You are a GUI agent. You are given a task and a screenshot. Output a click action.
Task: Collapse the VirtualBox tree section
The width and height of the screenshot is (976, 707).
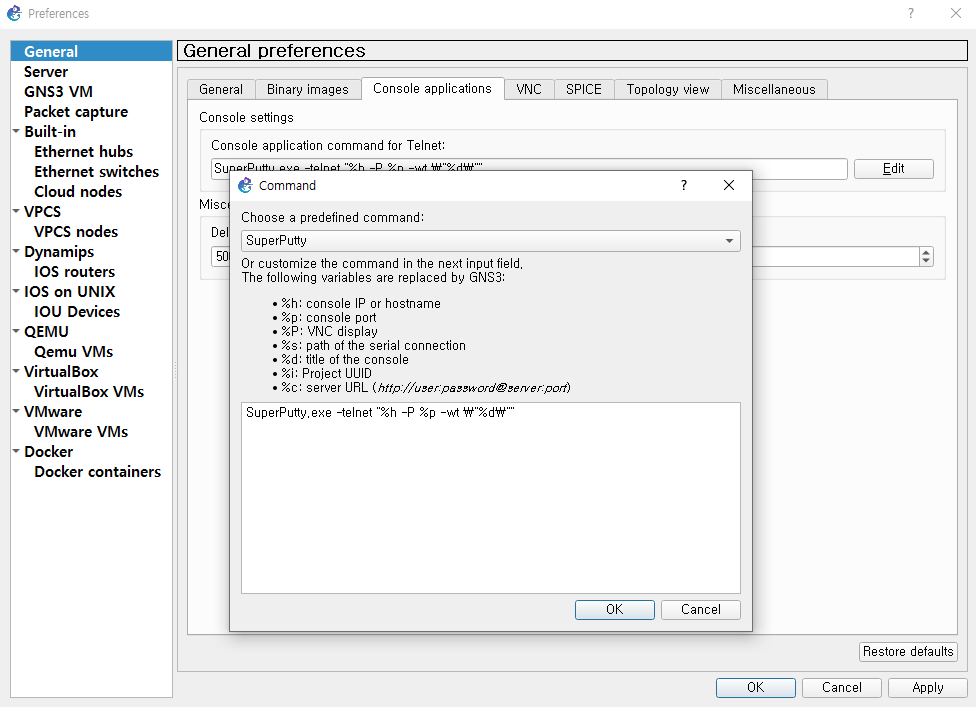pos(16,371)
